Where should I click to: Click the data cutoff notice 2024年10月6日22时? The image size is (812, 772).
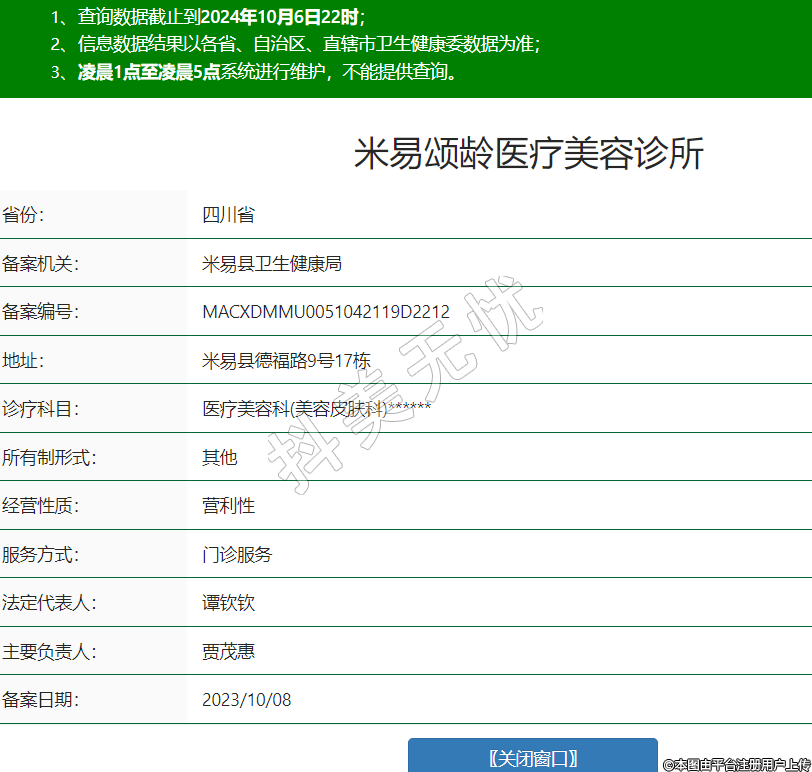pos(280,17)
